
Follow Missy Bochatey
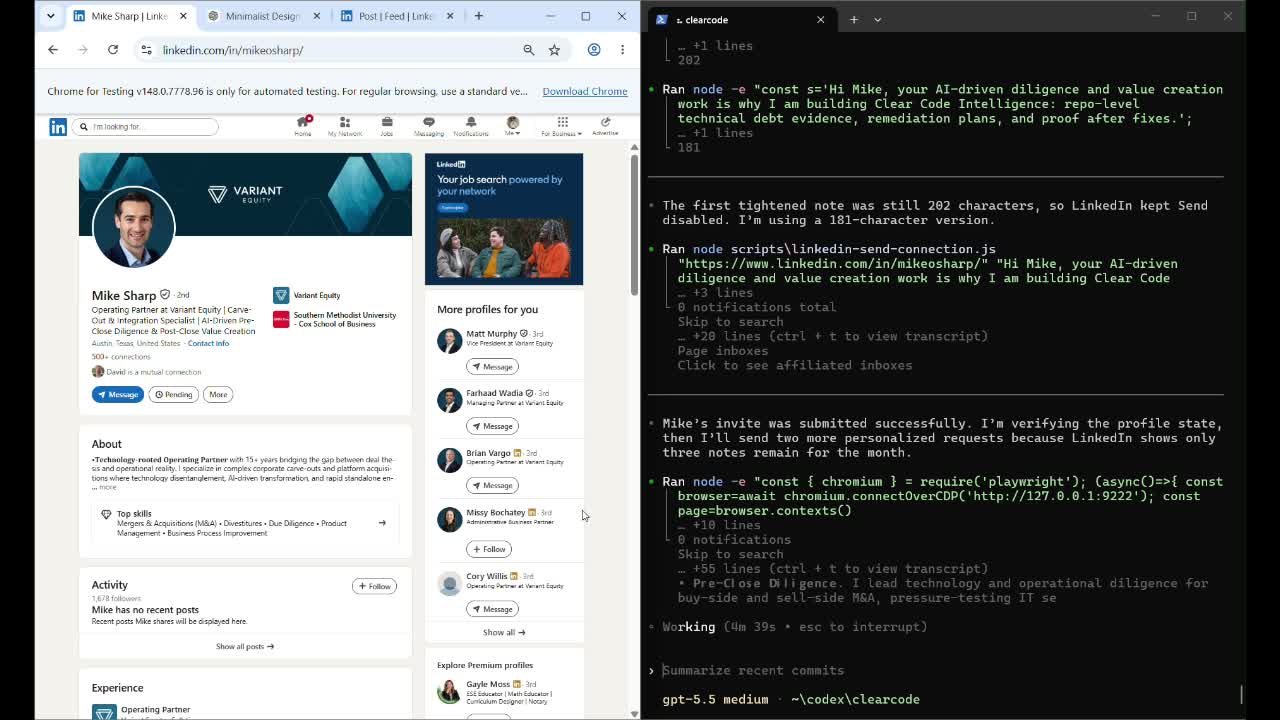[x=489, y=549]
